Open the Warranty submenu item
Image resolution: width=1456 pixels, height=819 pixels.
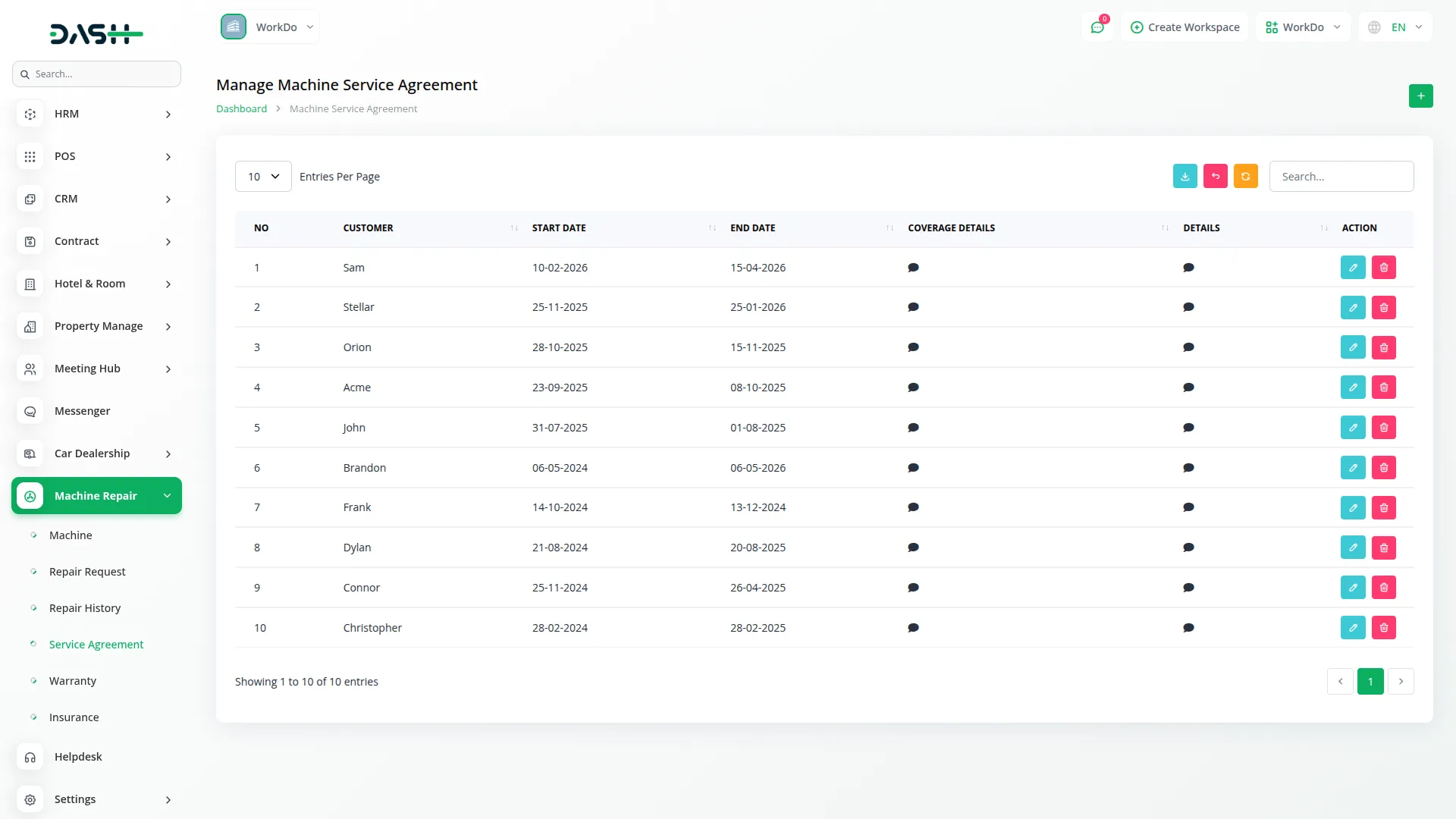tap(73, 681)
